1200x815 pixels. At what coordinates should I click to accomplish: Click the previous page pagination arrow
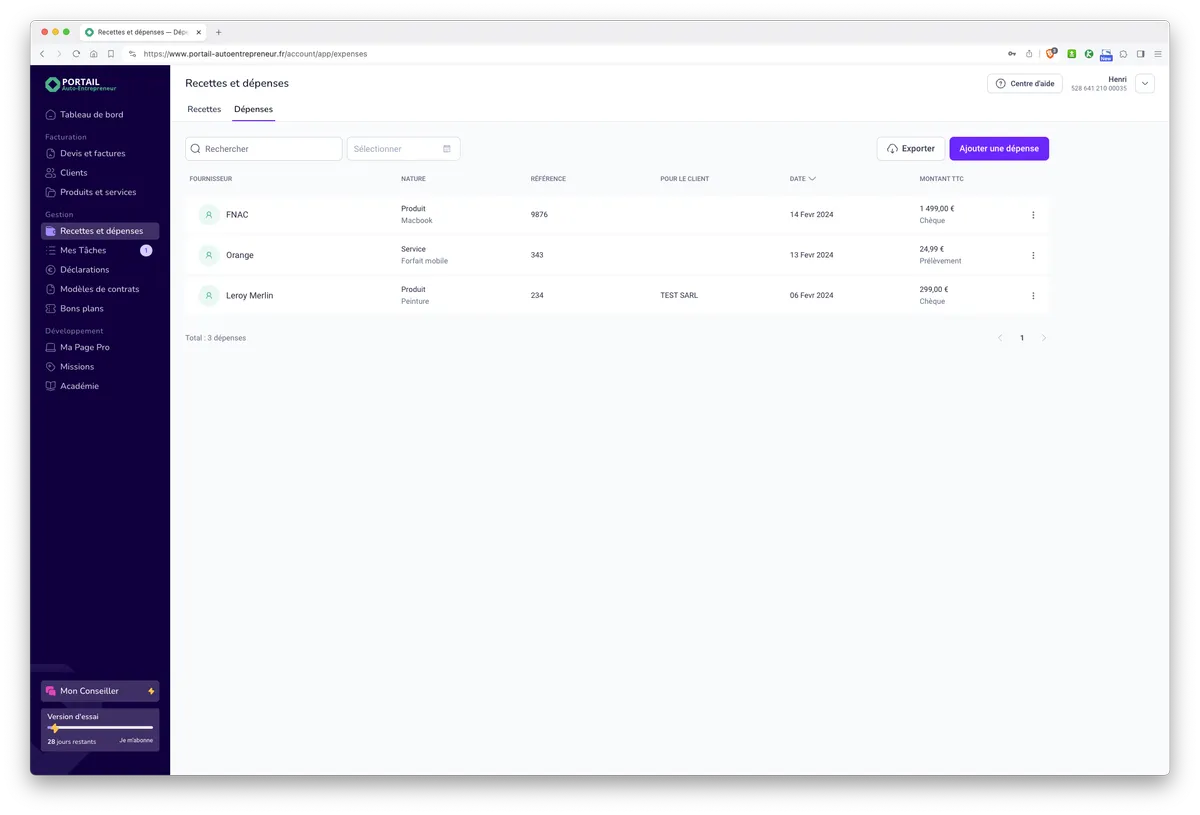click(1000, 338)
